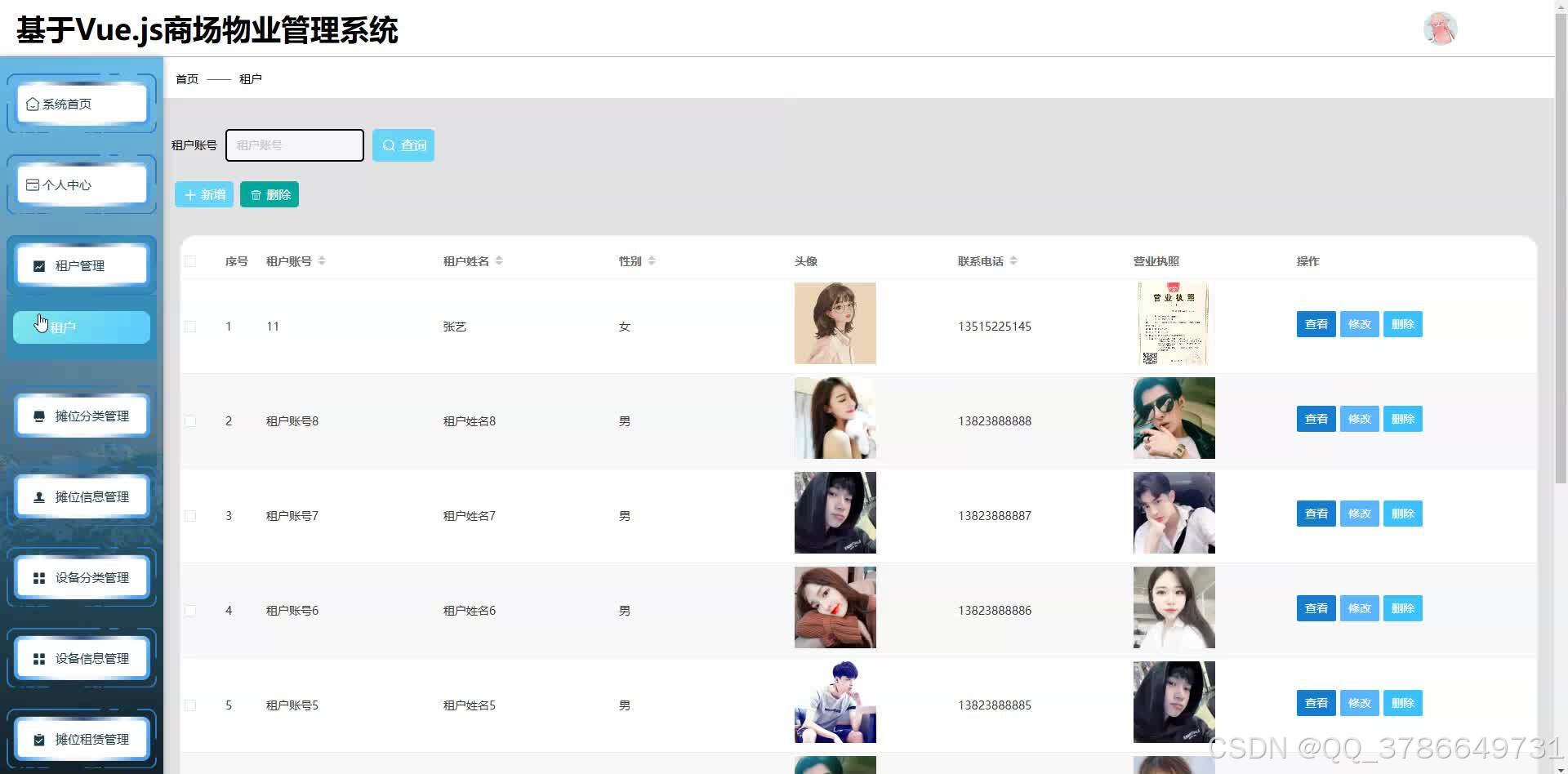Focus the 租户账号 search input field
Viewport: 1568px width, 774px height.
pos(295,145)
